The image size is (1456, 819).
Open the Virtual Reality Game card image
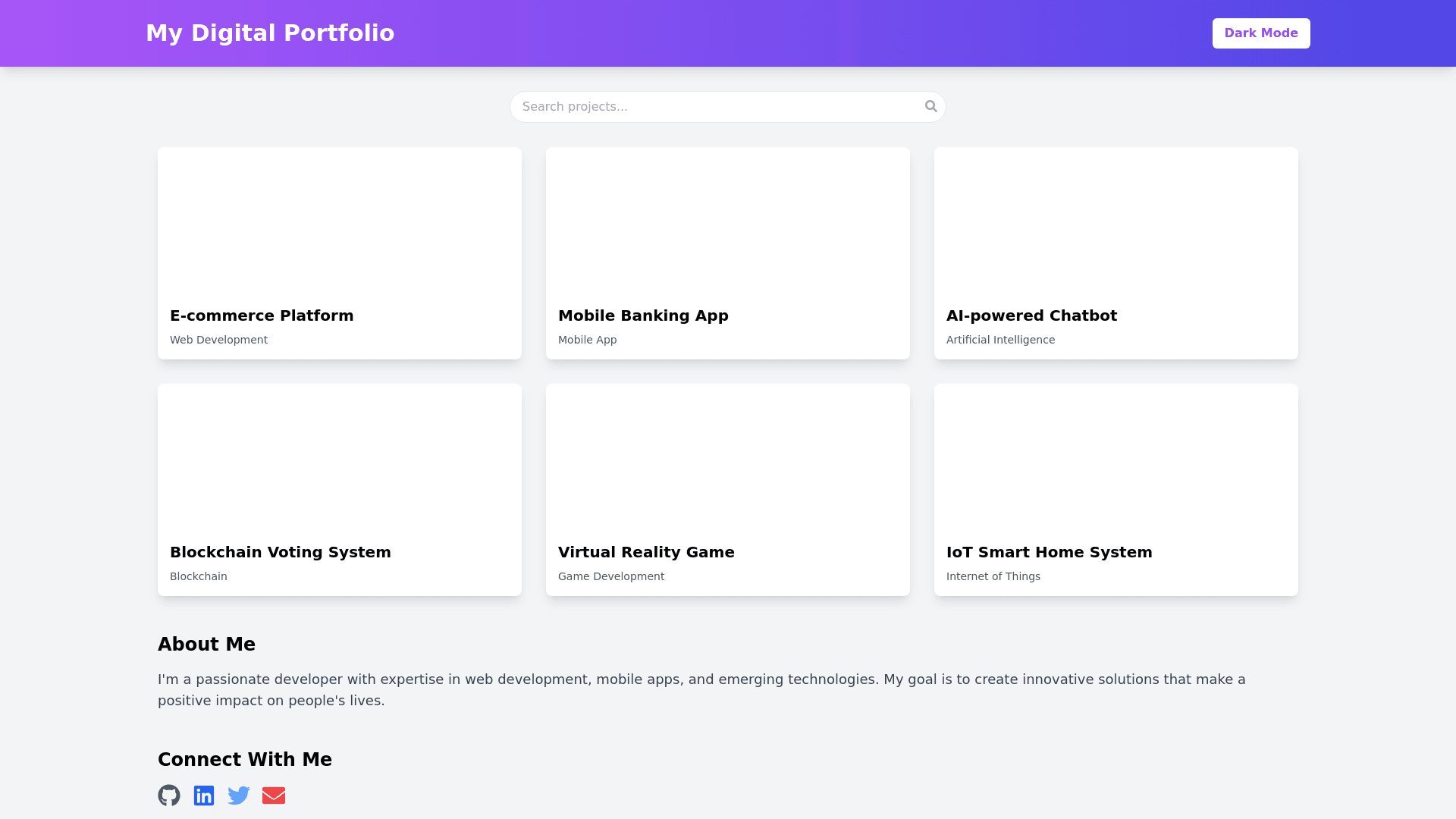pos(727,457)
